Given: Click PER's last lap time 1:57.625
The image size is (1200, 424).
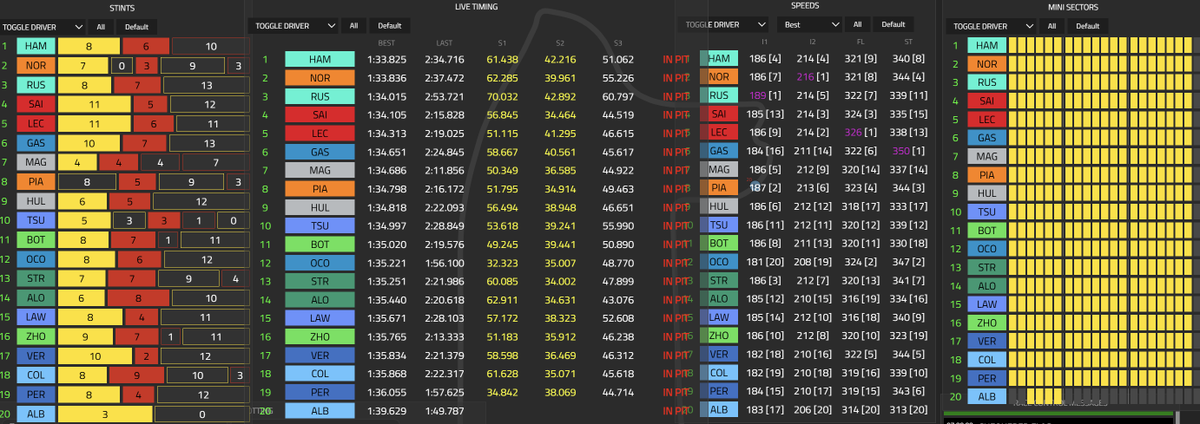Looking at the screenshot, I should tap(444, 392).
